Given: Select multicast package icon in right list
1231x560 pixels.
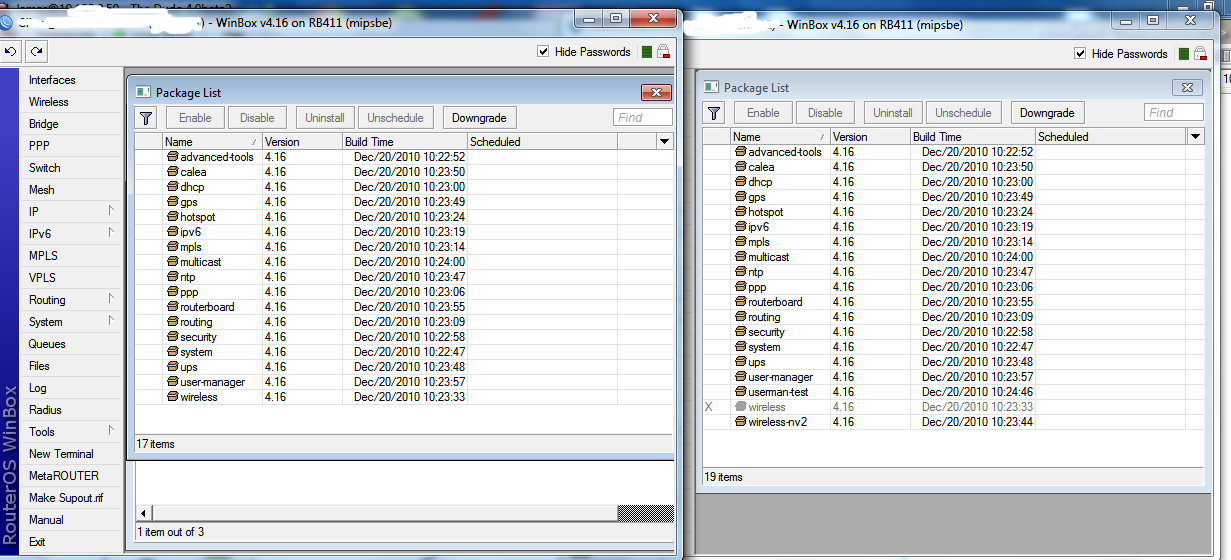Looking at the screenshot, I should (740, 257).
